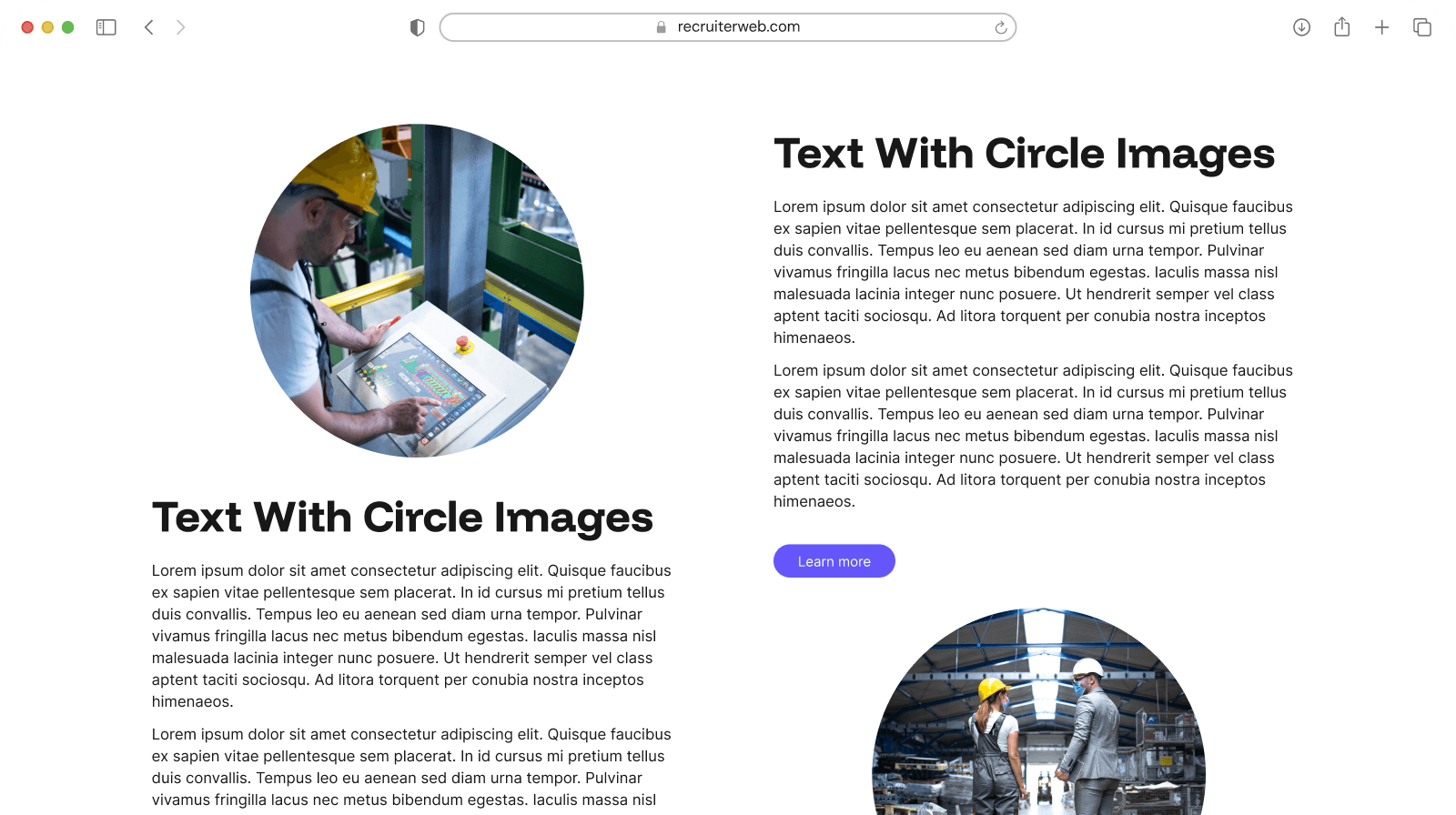Minimize the window with the yellow button

(47, 27)
